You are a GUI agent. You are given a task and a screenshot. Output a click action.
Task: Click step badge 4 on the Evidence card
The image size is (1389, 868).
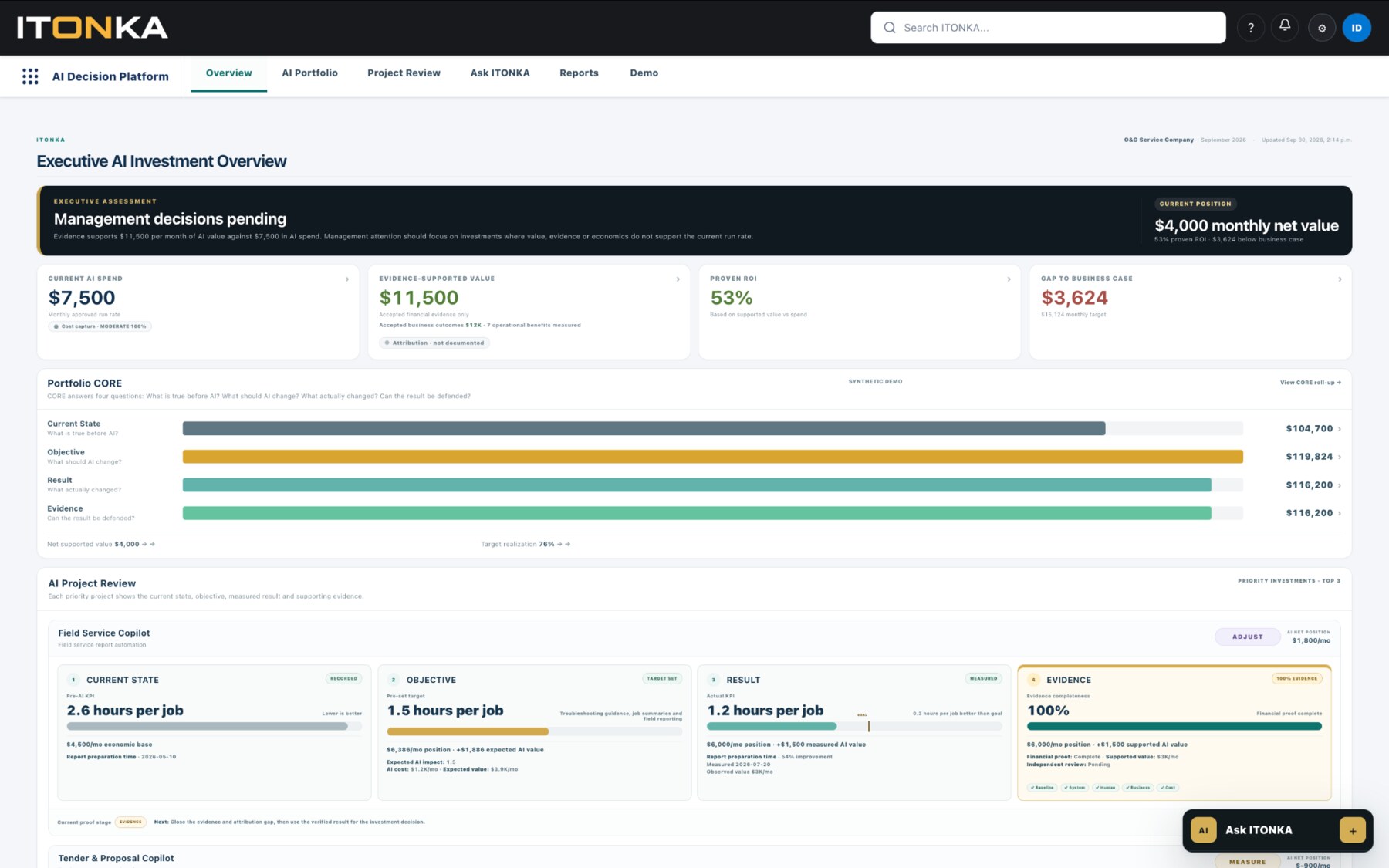click(x=1034, y=680)
